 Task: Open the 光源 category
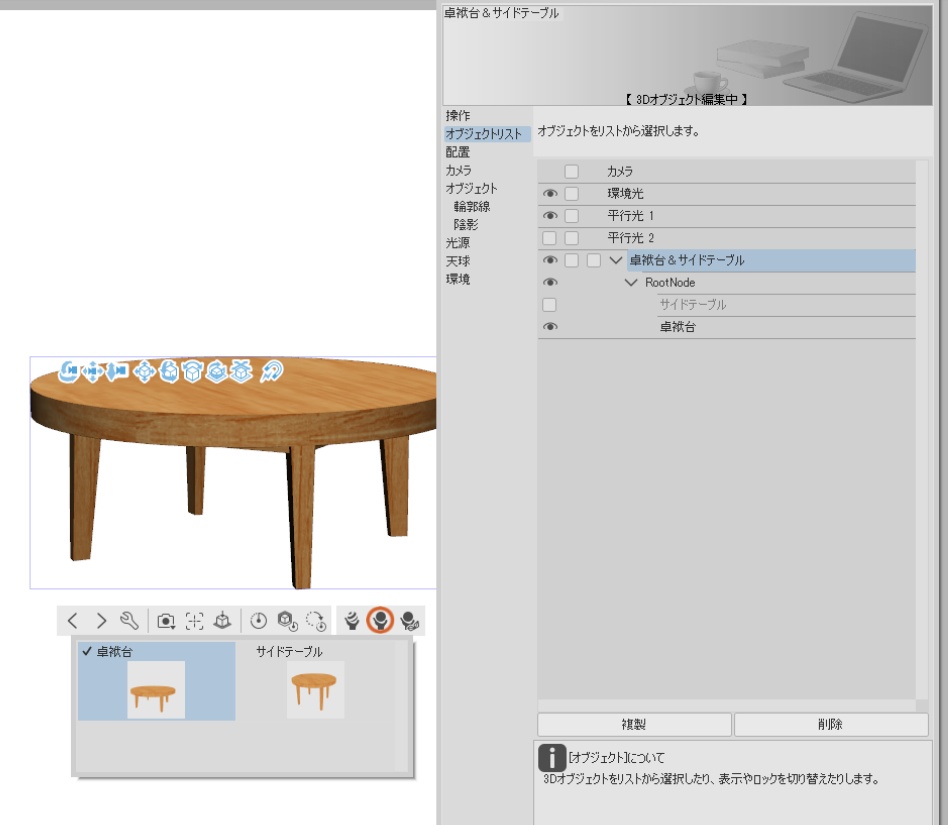[458, 243]
